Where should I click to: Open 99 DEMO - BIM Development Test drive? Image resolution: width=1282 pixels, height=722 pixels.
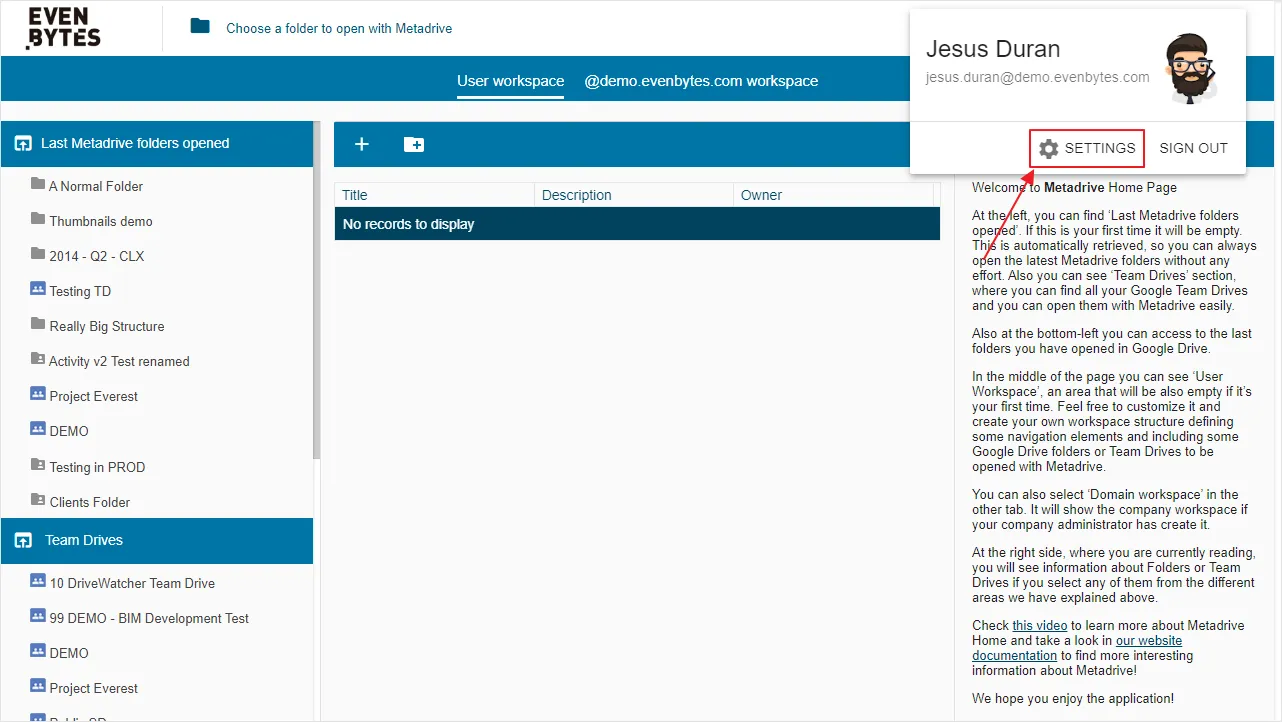149,618
